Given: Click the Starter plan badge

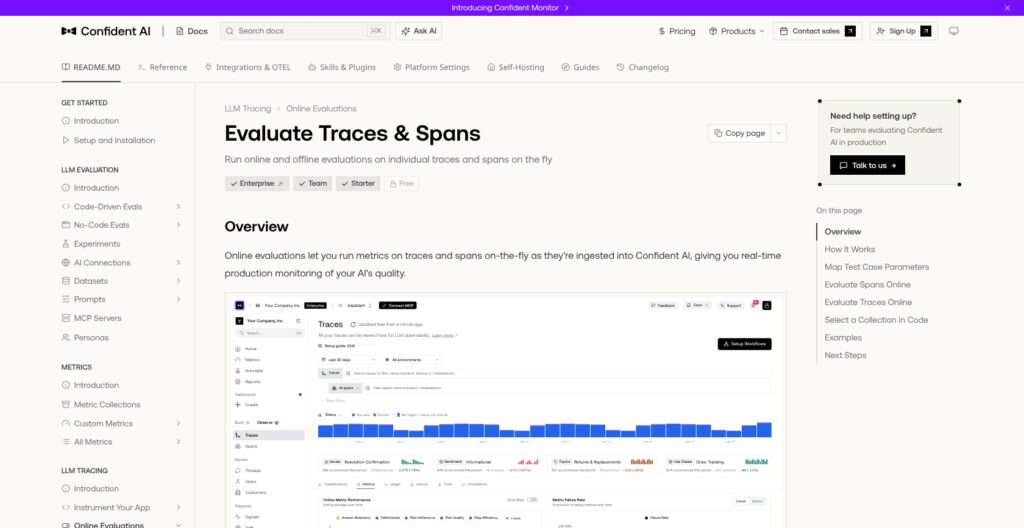Looking at the screenshot, I should [358, 184].
